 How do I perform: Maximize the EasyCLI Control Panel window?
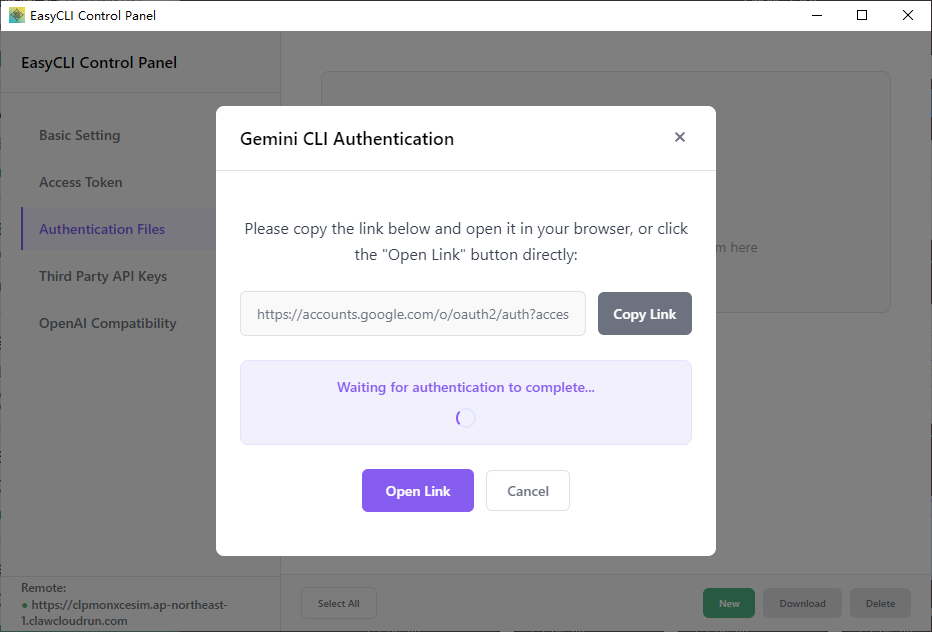pyautogui.click(x=862, y=15)
